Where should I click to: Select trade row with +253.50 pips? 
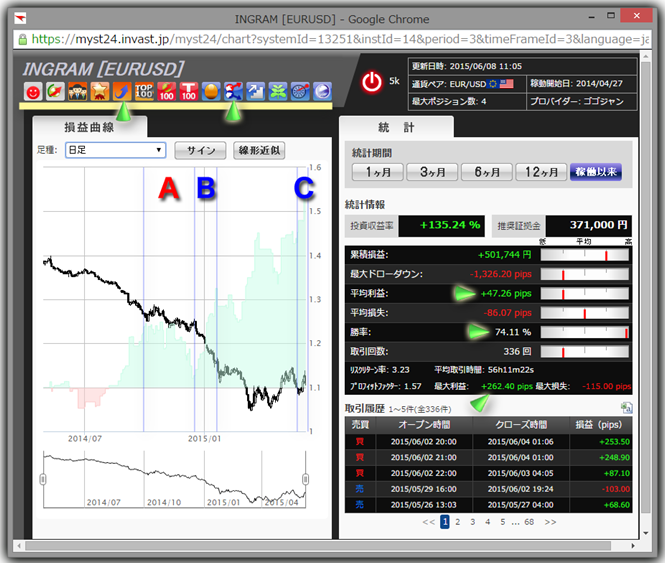(x=488, y=442)
